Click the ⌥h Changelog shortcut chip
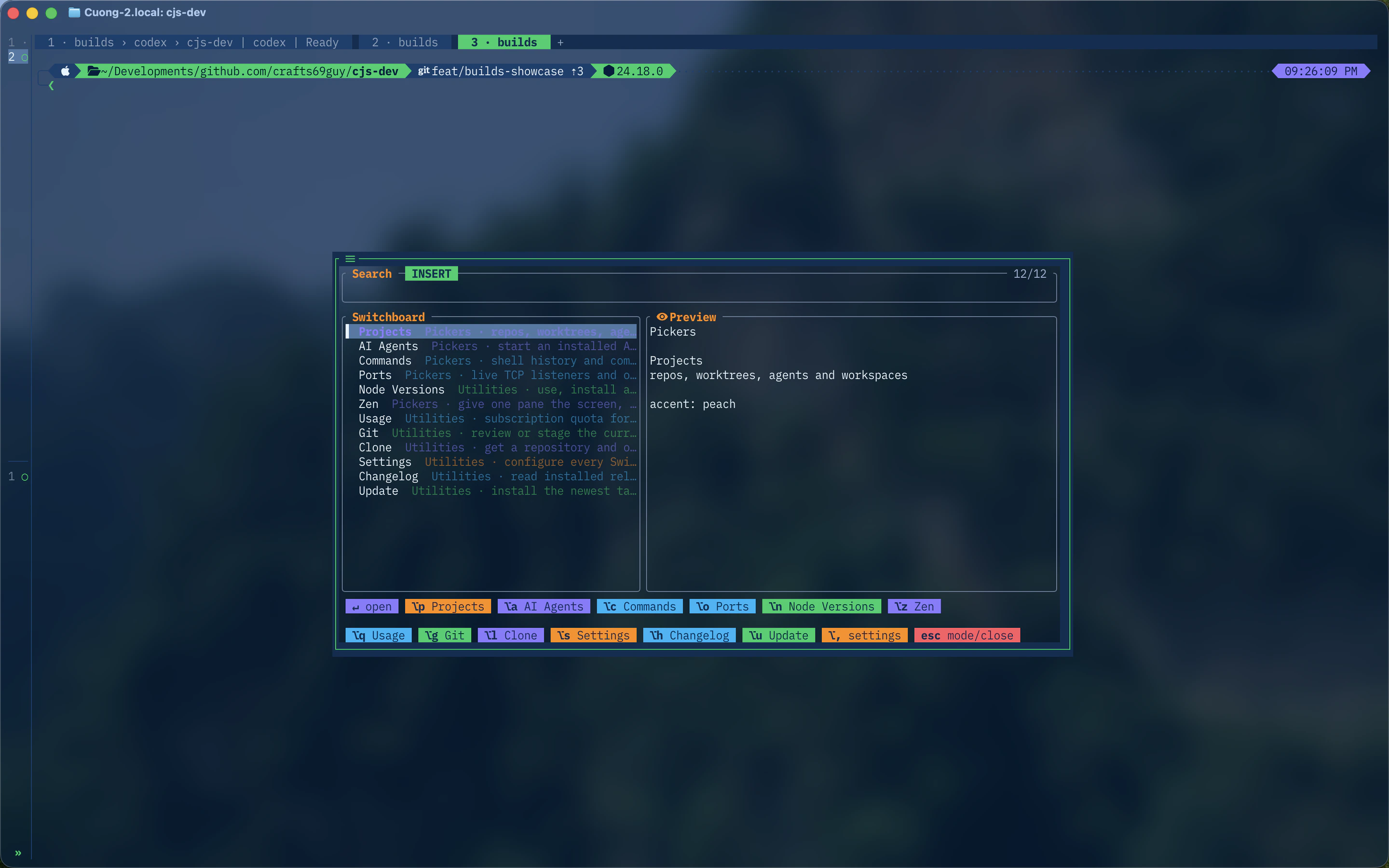 pos(689,636)
